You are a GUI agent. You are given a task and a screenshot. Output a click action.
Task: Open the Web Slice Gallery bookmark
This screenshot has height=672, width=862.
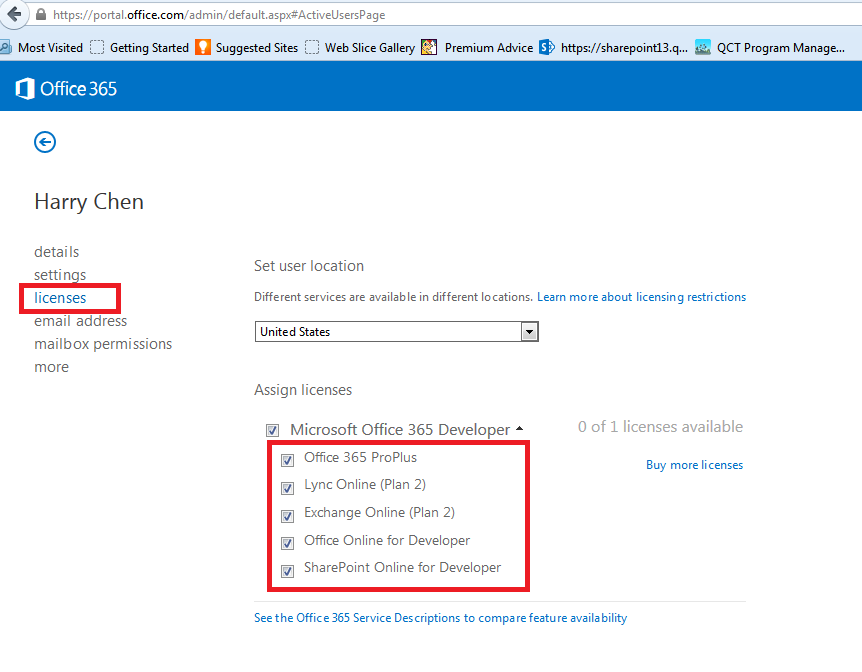point(360,48)
